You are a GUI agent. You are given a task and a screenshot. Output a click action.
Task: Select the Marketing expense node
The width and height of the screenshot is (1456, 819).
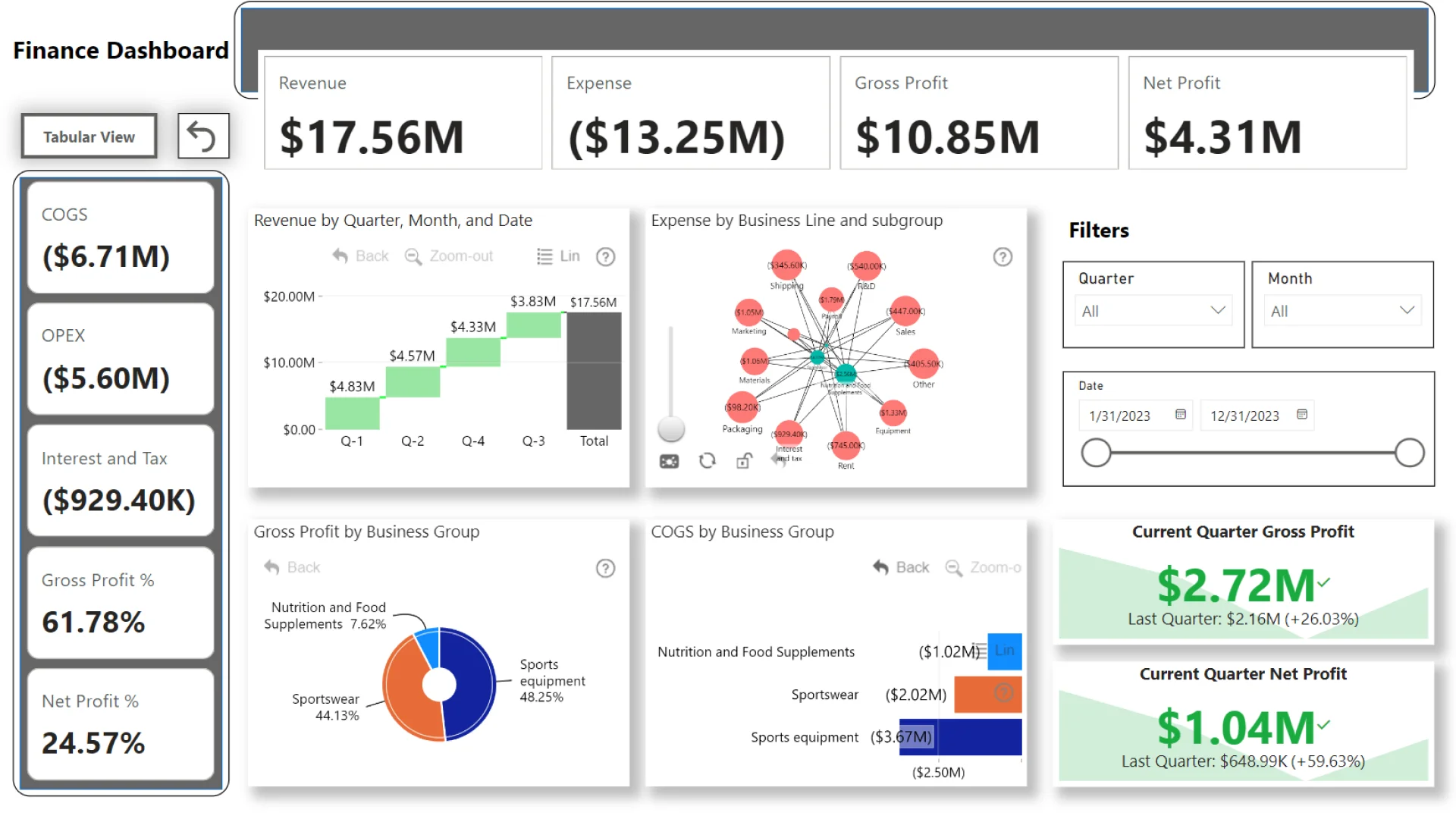(x=748, y=312)
